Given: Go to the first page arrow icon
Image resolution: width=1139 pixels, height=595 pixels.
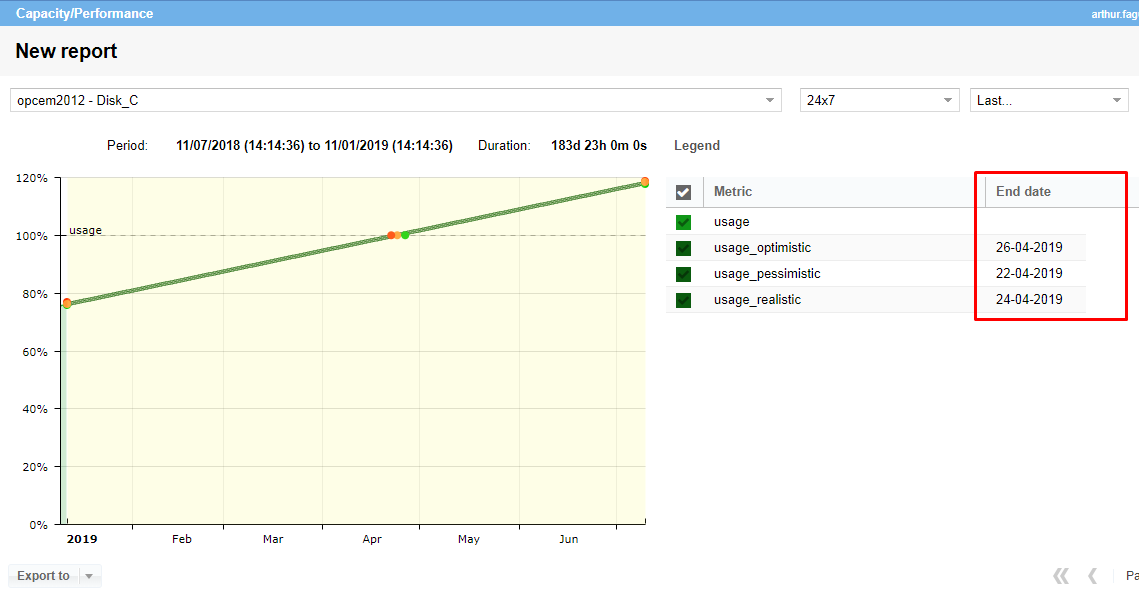Looking at the screenshot, I should pos(1061,576).
